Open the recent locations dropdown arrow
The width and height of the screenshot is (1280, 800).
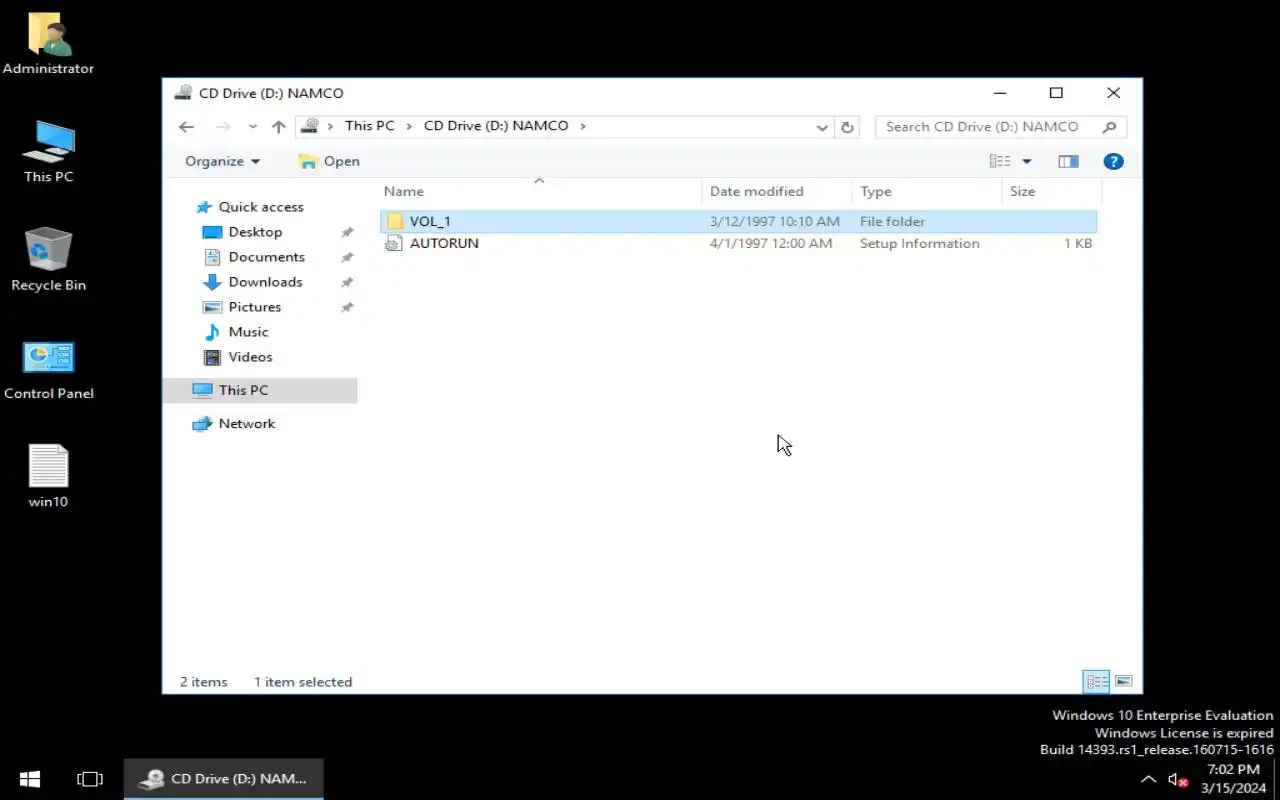[252, 127]
